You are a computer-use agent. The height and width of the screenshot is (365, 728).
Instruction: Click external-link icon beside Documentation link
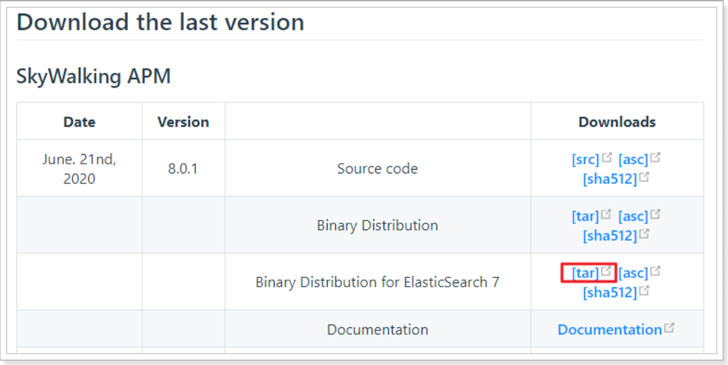point(669,327)
